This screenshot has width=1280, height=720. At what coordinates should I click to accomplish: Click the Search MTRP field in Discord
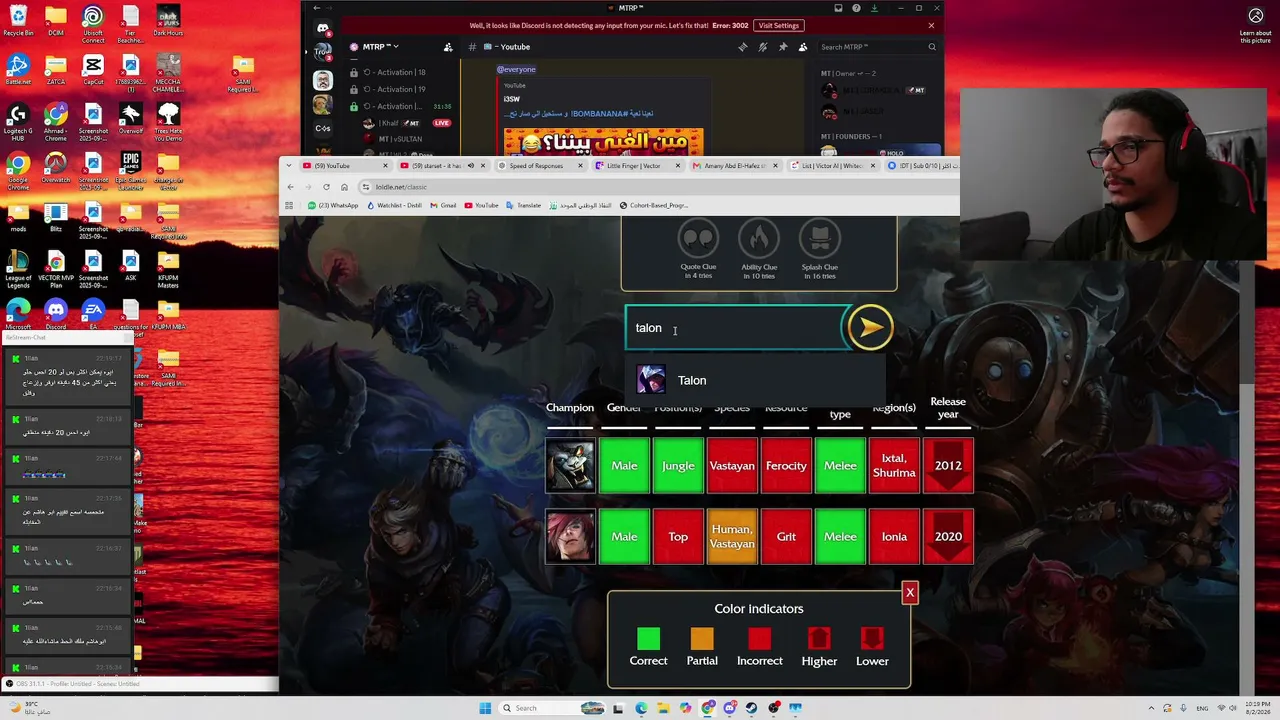[878, 47]
